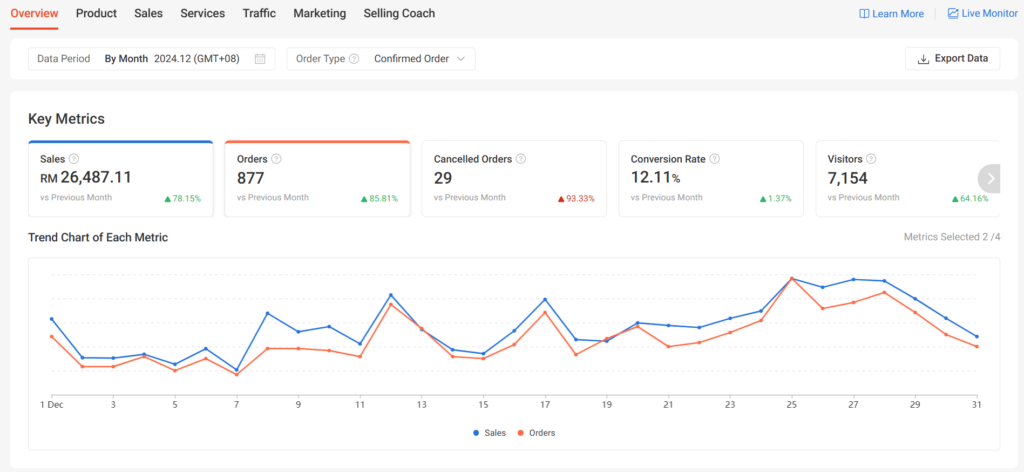The height and width of the screenshot is (472, 1024).
Task: Toggle Sales series in chart legend
Action: click(489, 433)
